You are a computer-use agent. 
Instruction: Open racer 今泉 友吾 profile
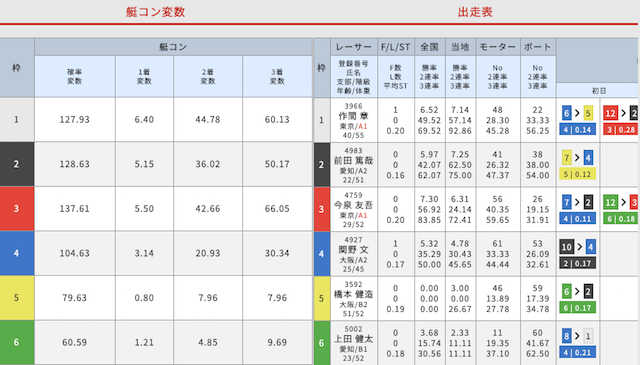353,205
